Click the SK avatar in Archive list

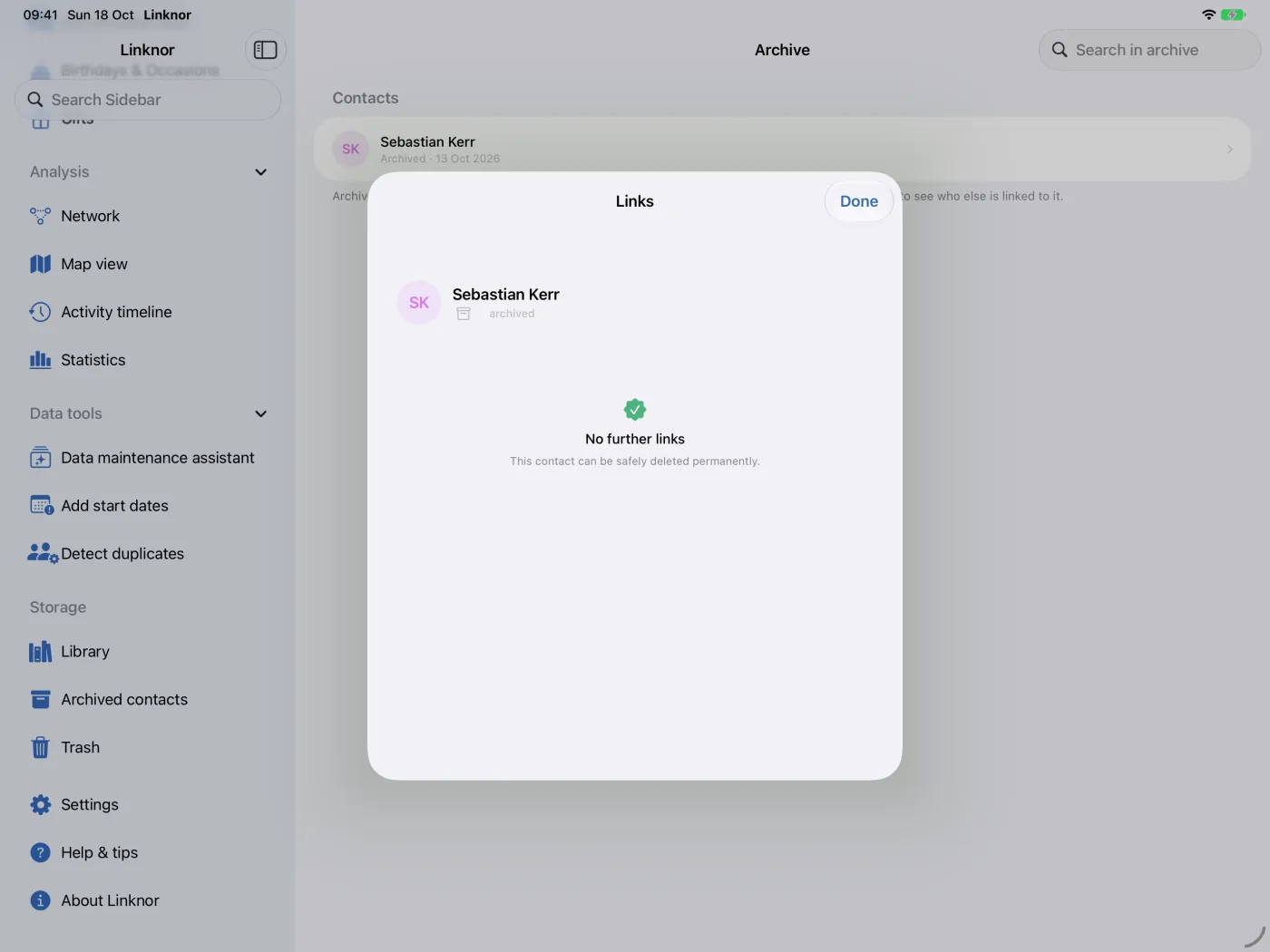coord(350,150)
